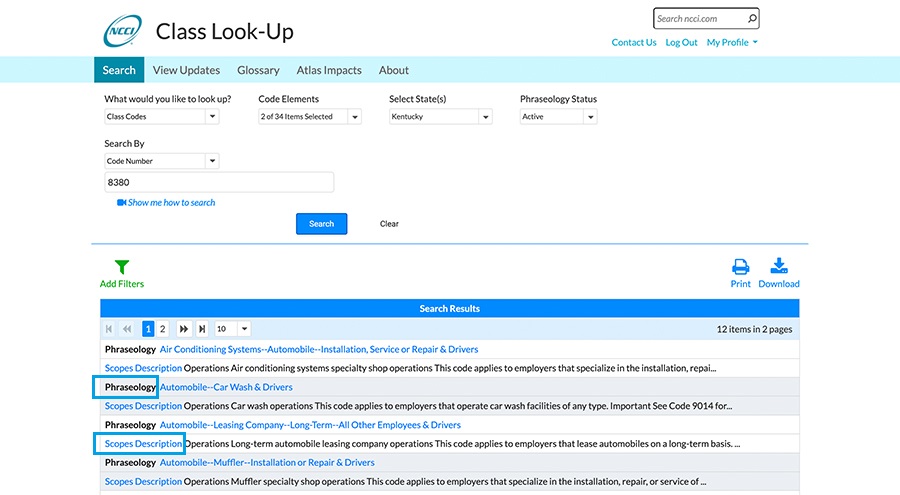Open Scopes Description for Long-term automobile leasing
900x495 pixels.
click(143, 443)
